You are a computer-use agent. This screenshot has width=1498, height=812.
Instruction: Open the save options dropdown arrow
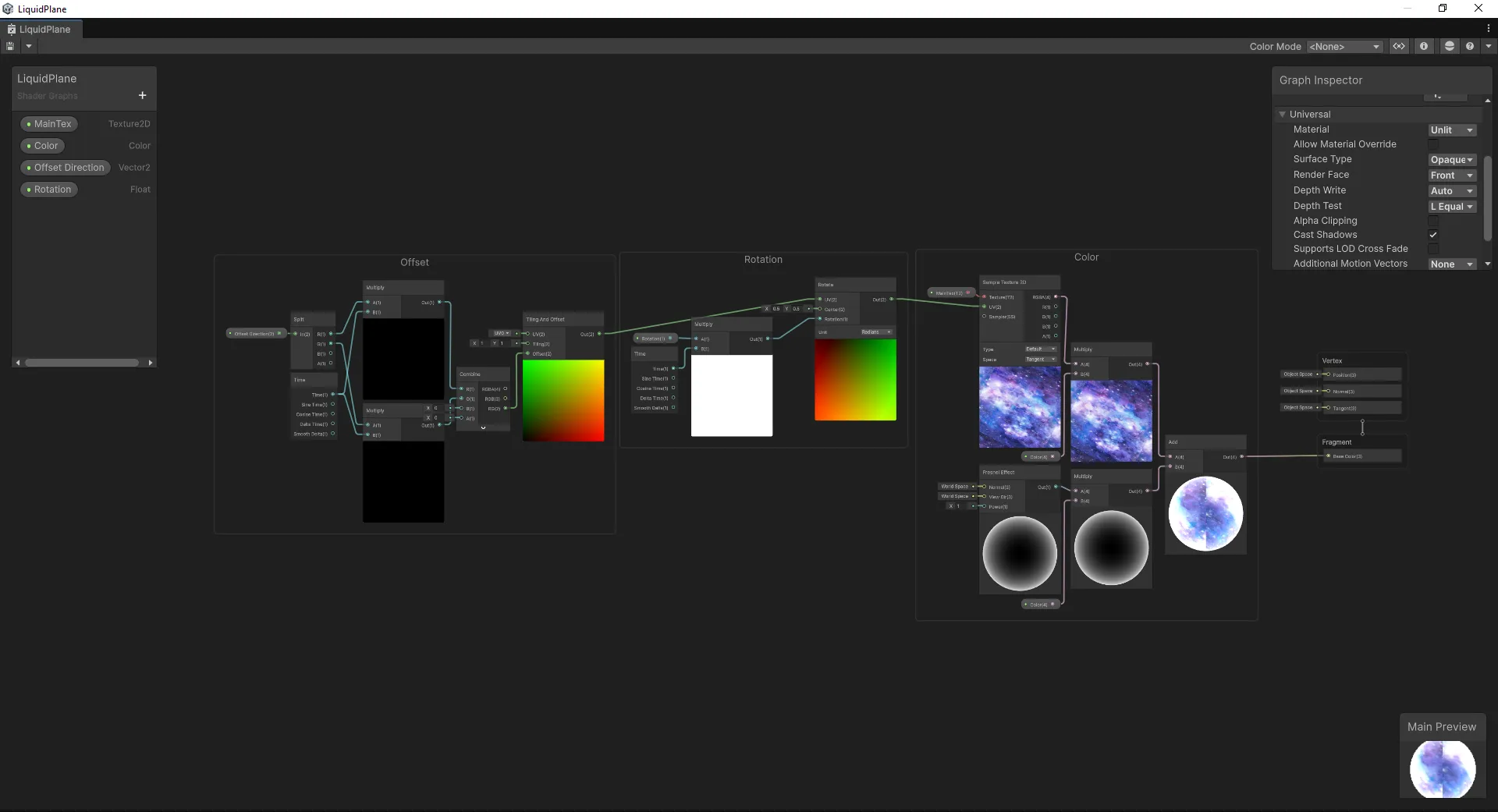29,47
